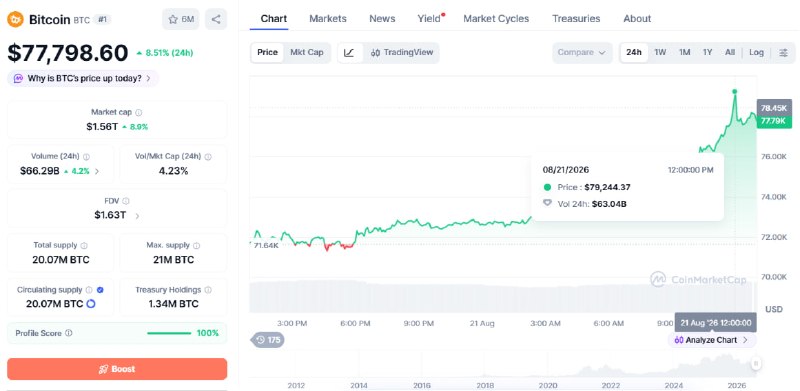The height and width of the screenshot is (391, 800).
Task: Show info for Volume (24h)
Action: pyautogui.click(x=86, y=157)
